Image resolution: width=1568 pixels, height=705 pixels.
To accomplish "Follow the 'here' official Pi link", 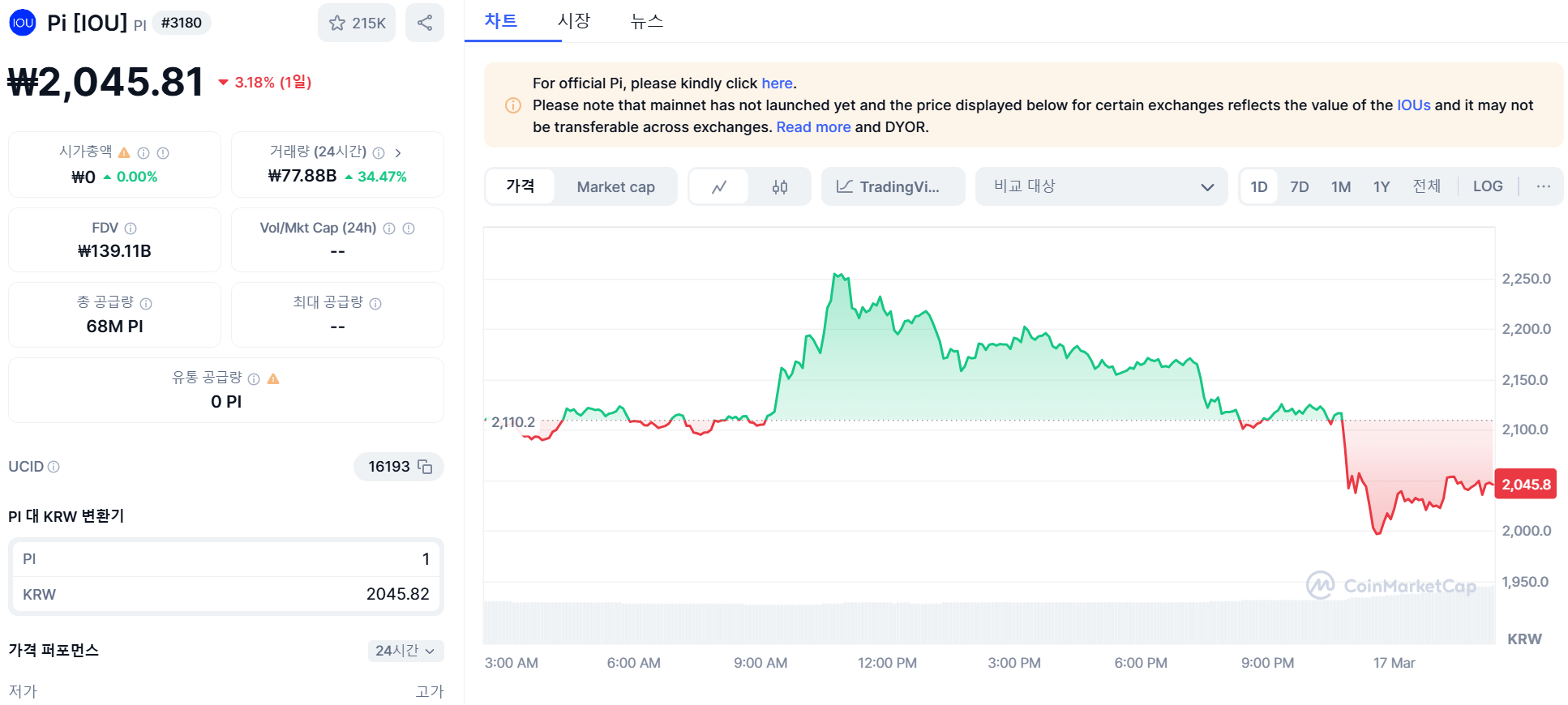I will pyautogui.click(x=777, y=83).
